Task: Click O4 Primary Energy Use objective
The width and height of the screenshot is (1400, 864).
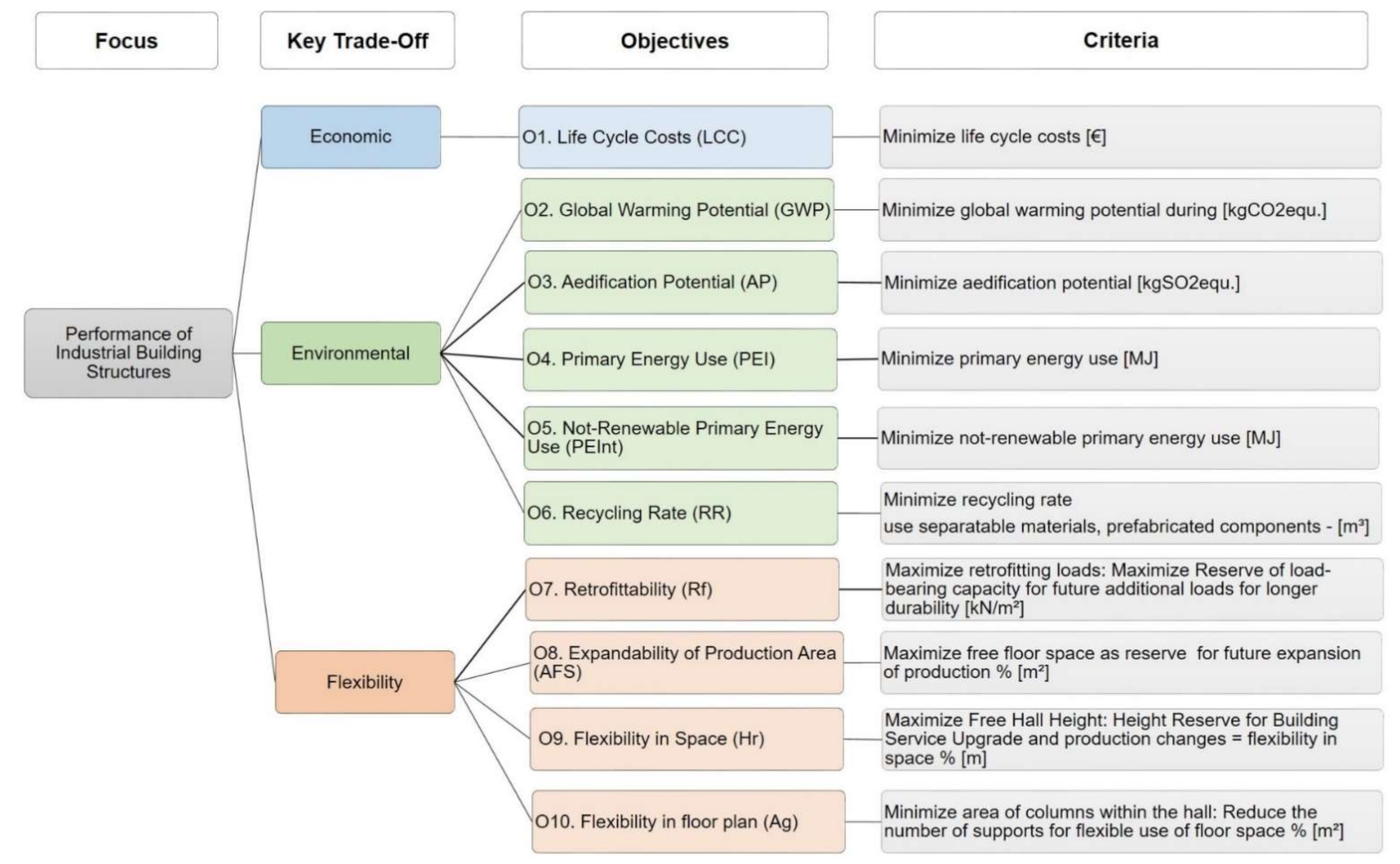Action: (680, 359)
